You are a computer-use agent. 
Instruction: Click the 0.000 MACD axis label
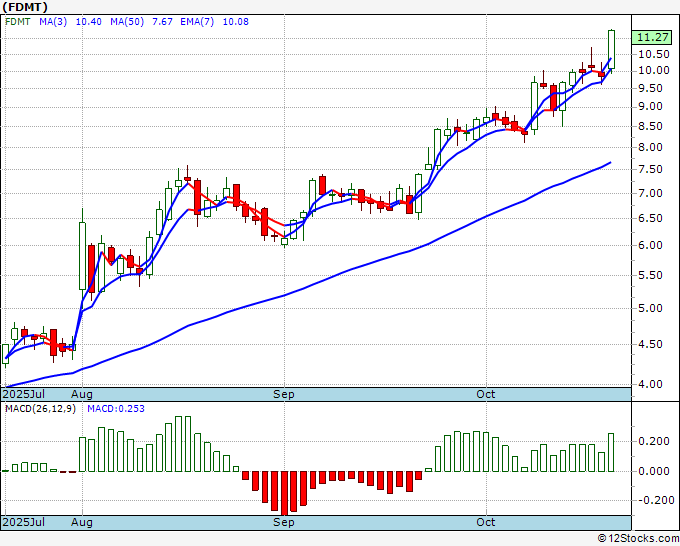click(x=653, y=471)
